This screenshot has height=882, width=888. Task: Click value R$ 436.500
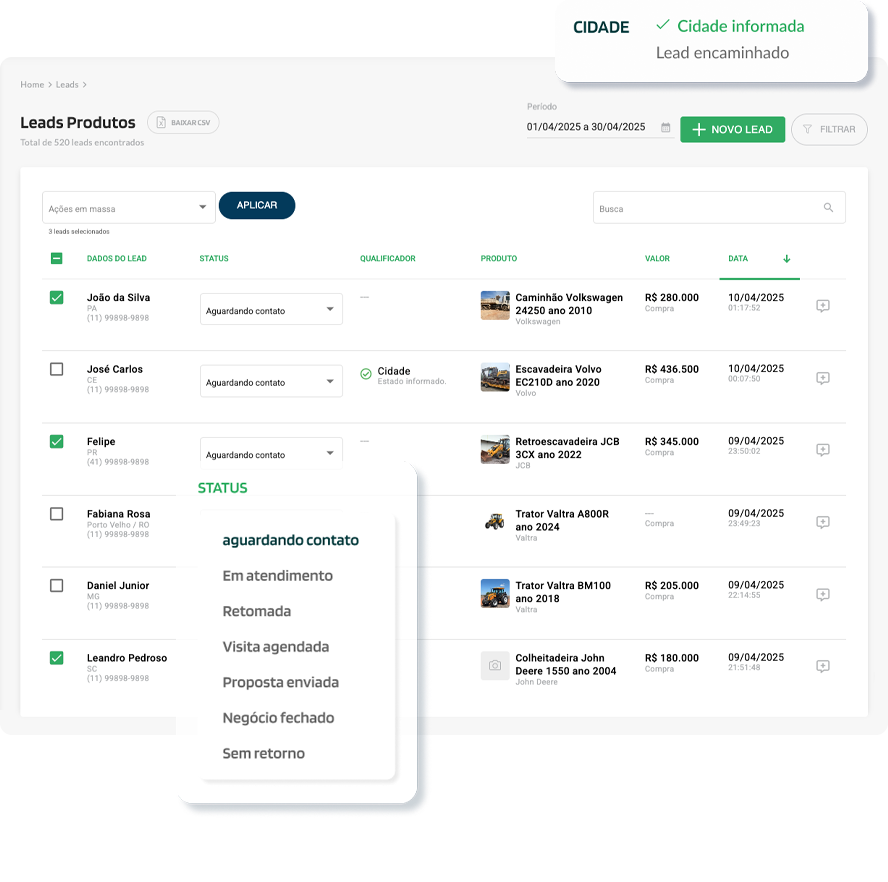click(x=672, y=369)
